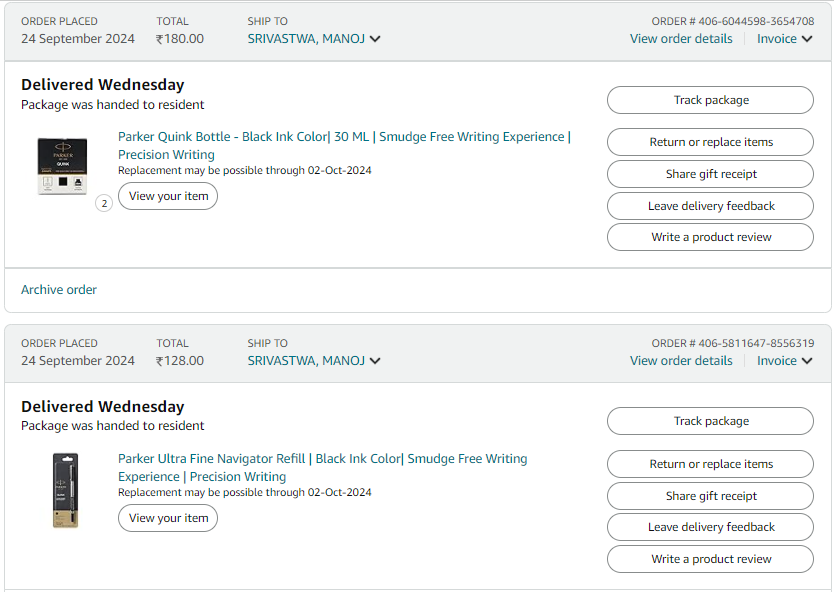The image size is (834, 592).
Task: View order details for order 406-5811647-8556319
Action: (681, 361)
